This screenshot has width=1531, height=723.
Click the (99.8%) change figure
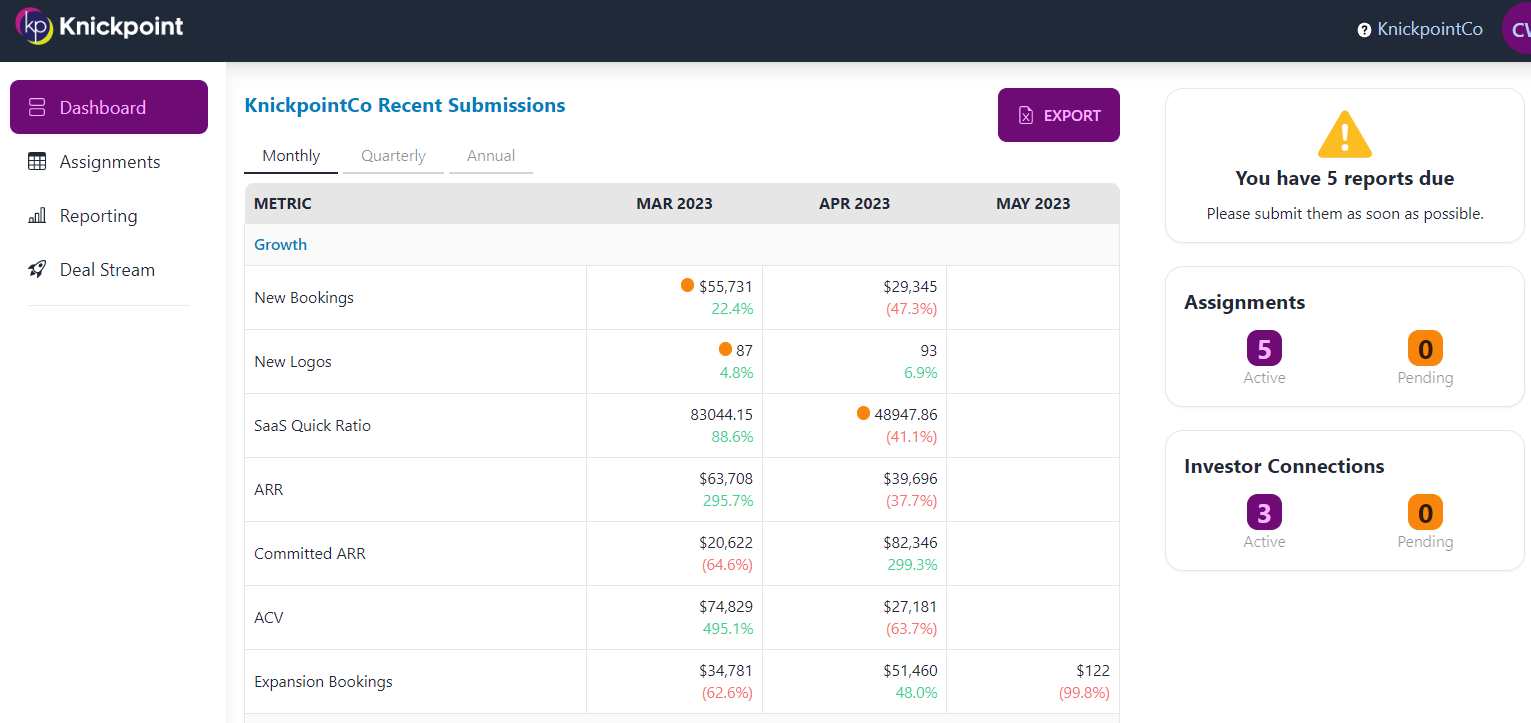tap(1084, 692)
